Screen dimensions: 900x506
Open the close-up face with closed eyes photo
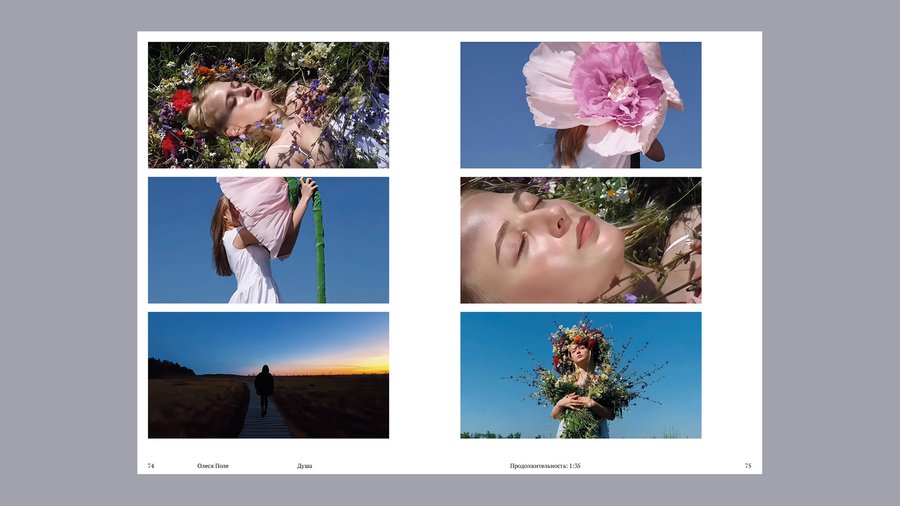click(x=580, y=240)
